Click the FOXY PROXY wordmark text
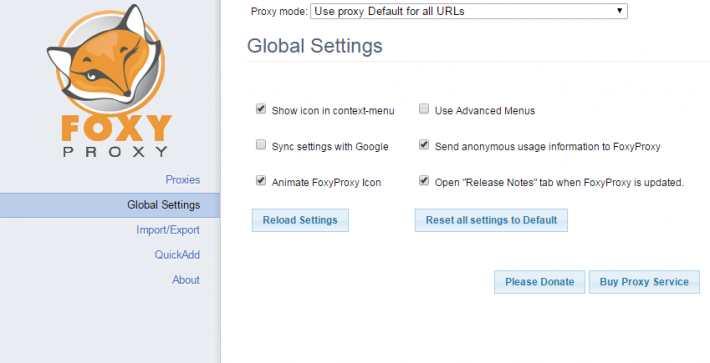Image resolution: width=710 pixels, height=363 pixels. [x=116, y=136]
